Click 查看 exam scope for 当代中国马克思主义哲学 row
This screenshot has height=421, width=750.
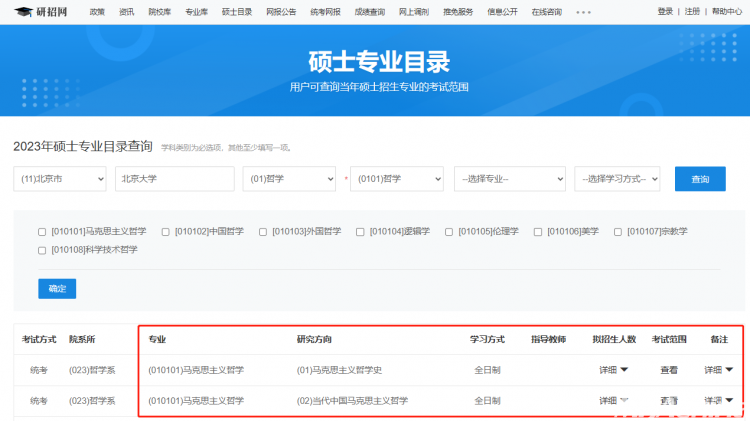(x=669, y=400)
